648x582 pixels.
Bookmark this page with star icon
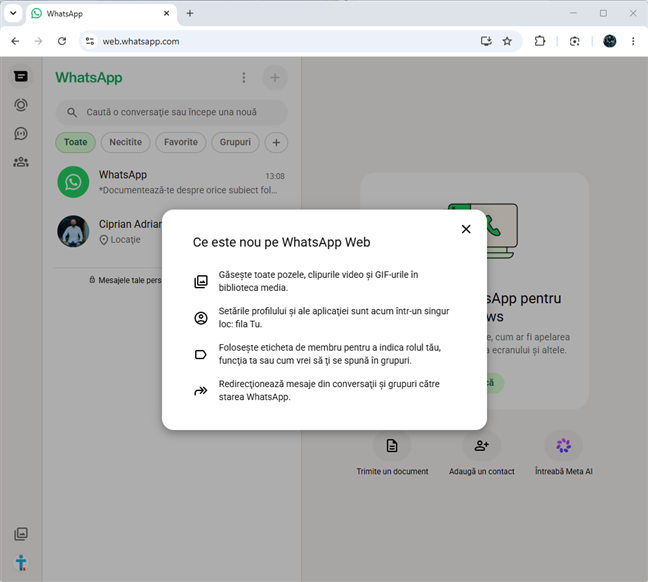pos(507,41)
